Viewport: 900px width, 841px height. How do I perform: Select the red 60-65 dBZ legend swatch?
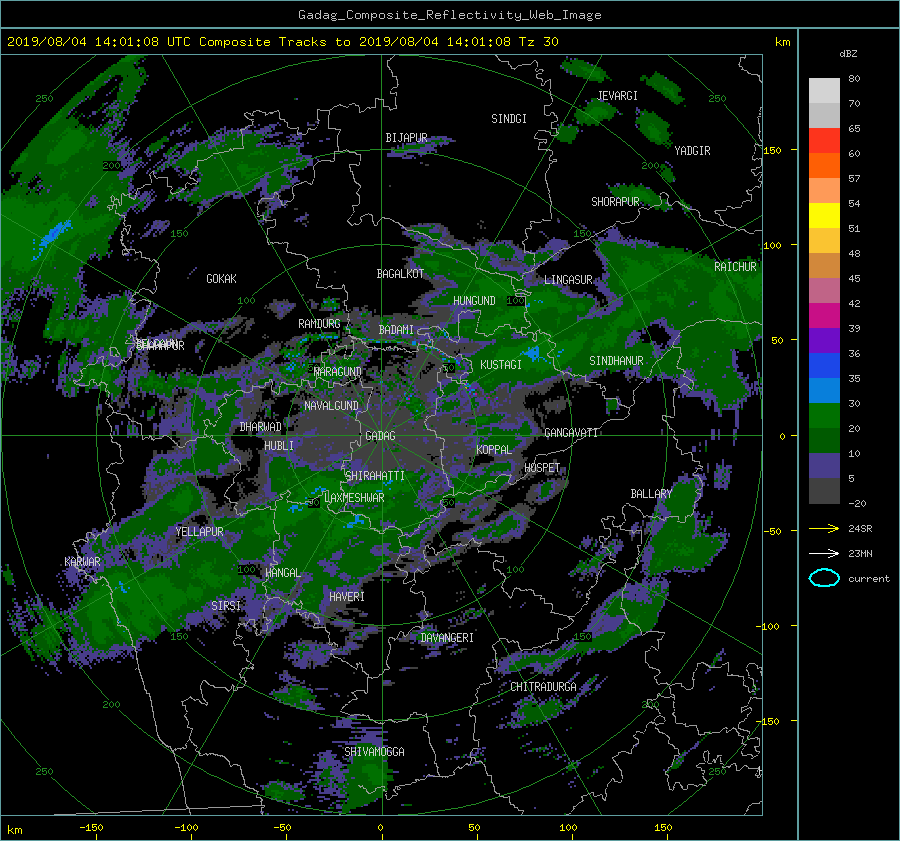824,140
